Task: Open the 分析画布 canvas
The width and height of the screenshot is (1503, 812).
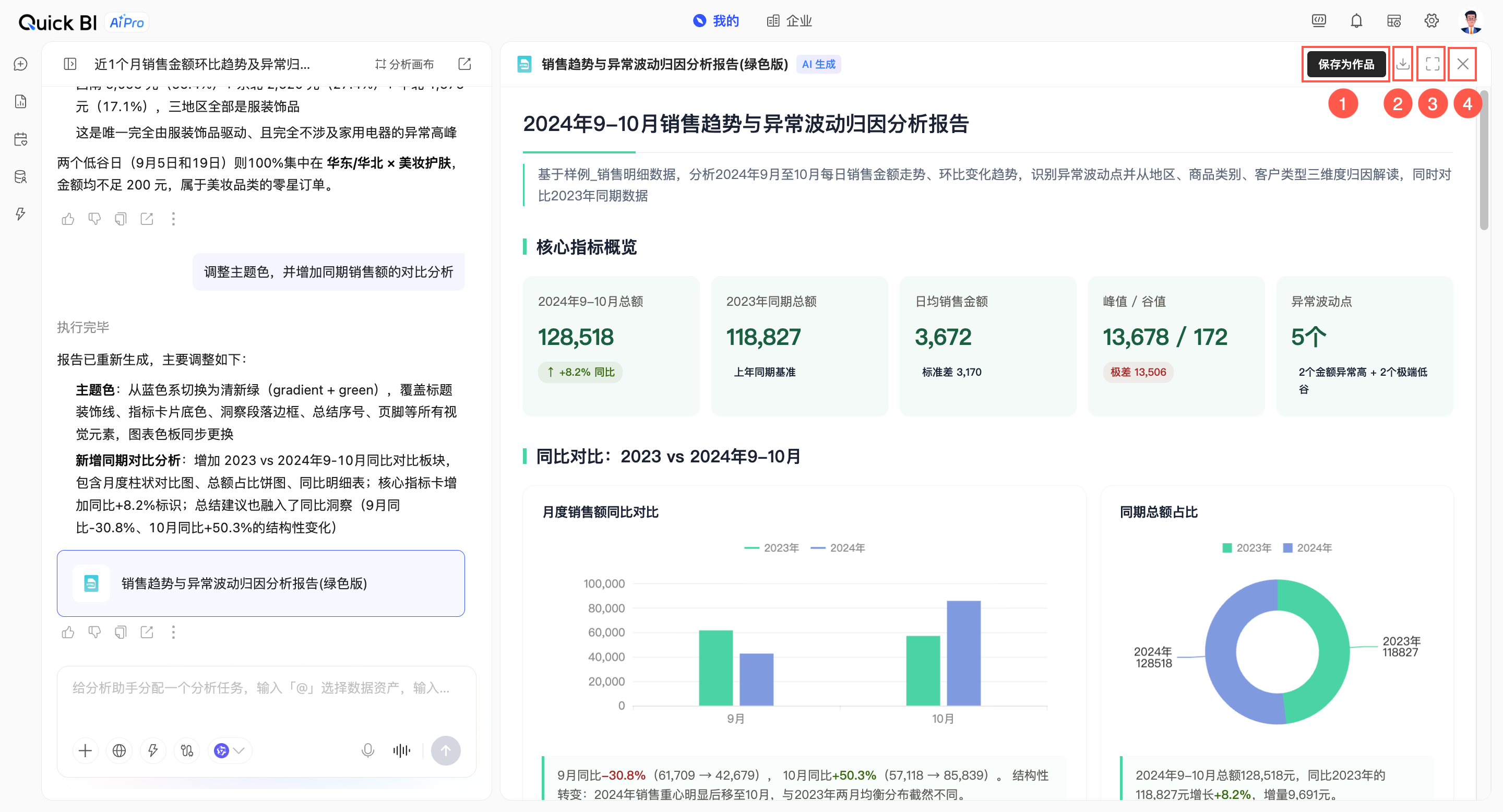Action: click(x=404, y=64)
